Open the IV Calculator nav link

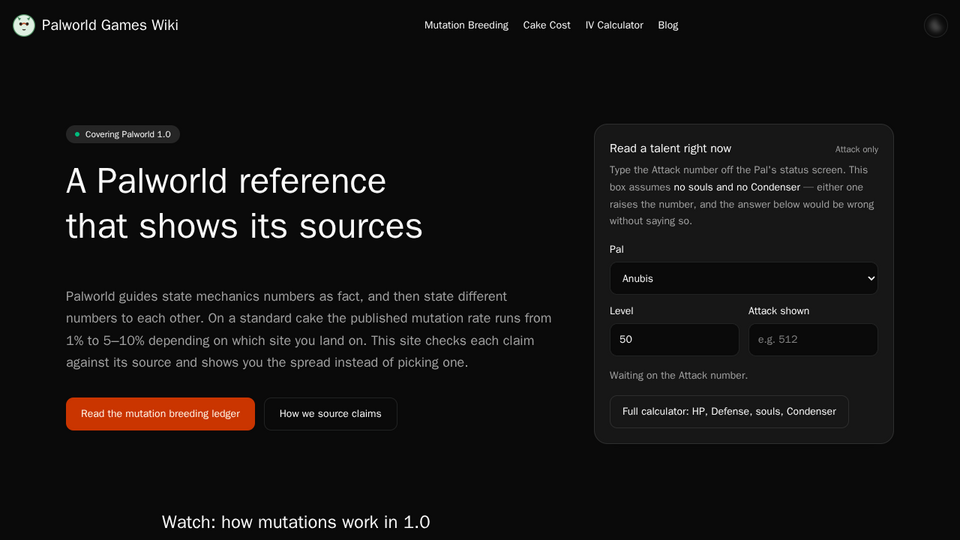coord(614,25)
